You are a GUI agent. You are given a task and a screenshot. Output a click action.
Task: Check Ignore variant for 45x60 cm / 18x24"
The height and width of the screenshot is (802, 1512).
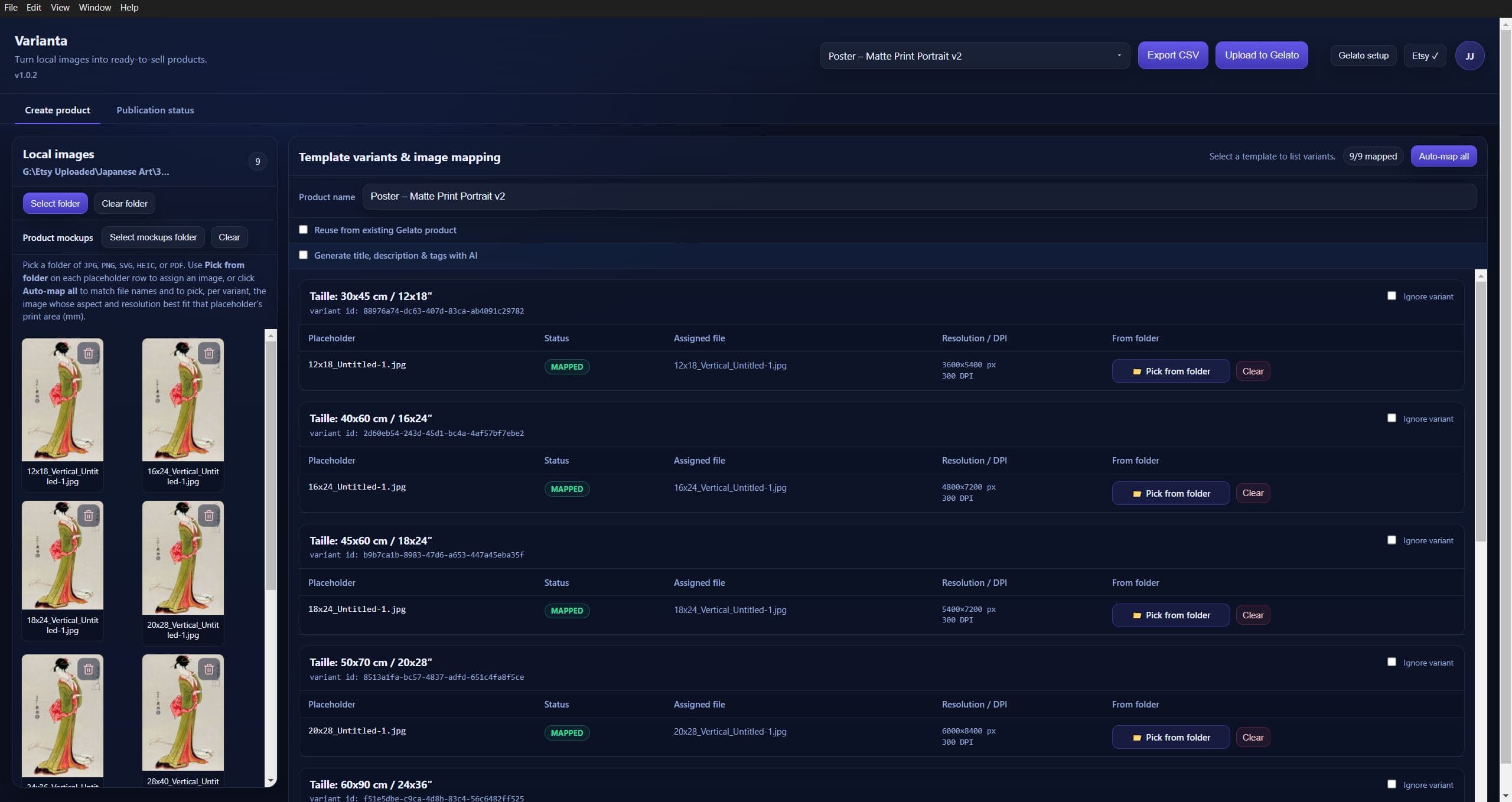(x=1392, y=540)
